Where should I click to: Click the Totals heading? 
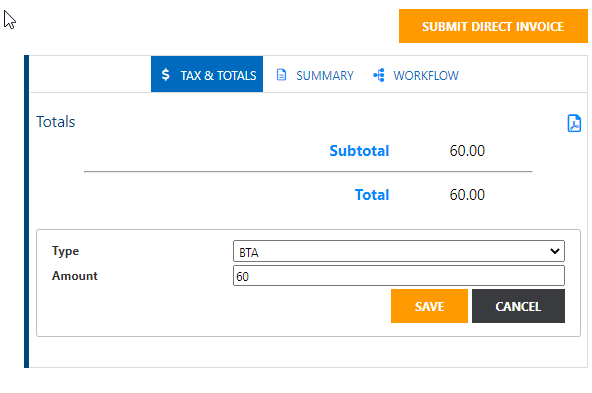tap(56, 122)
